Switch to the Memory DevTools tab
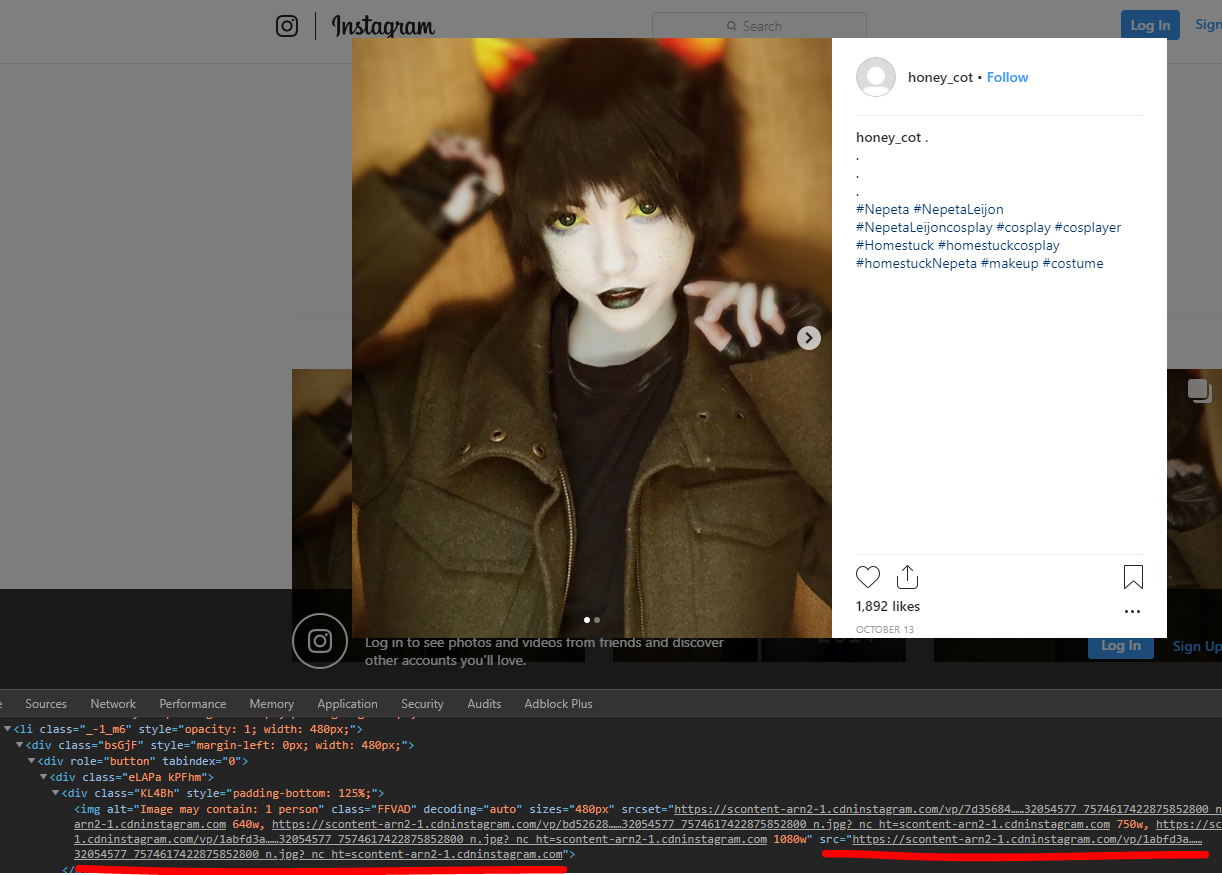The width and height of the screenshot is (1222, 875). [272, 703]
